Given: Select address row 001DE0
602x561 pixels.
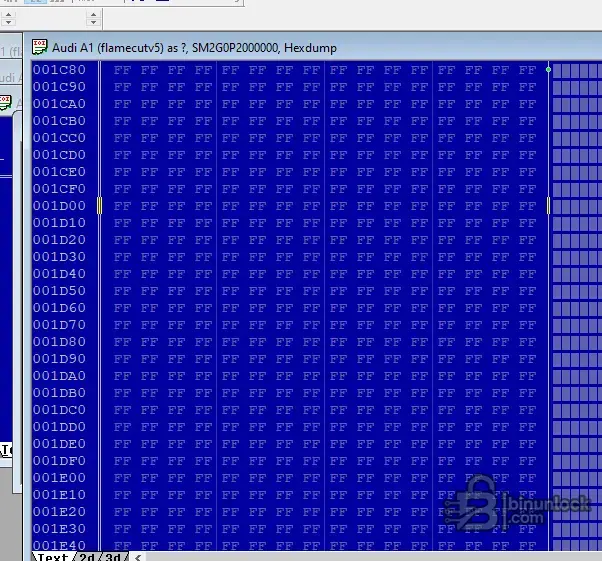Looking at the screenshot, I should click(x=59, y=444).
